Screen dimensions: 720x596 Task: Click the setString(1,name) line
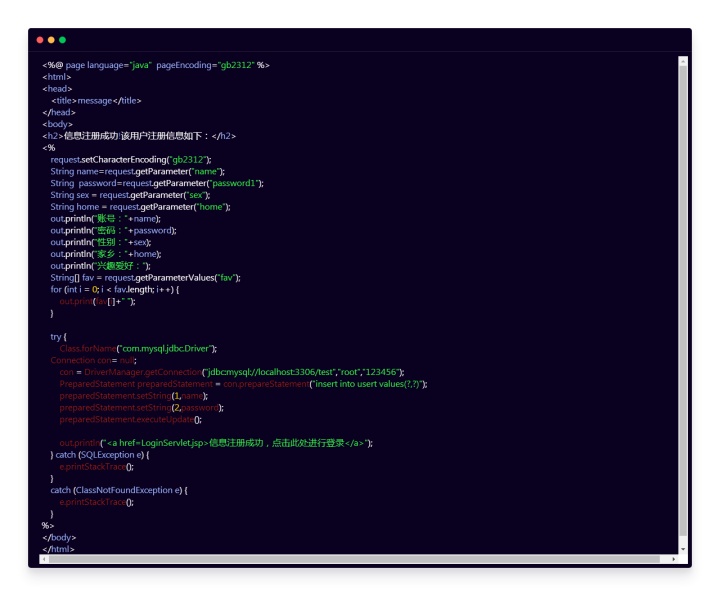pyautogui.click(x=134, y=396)
